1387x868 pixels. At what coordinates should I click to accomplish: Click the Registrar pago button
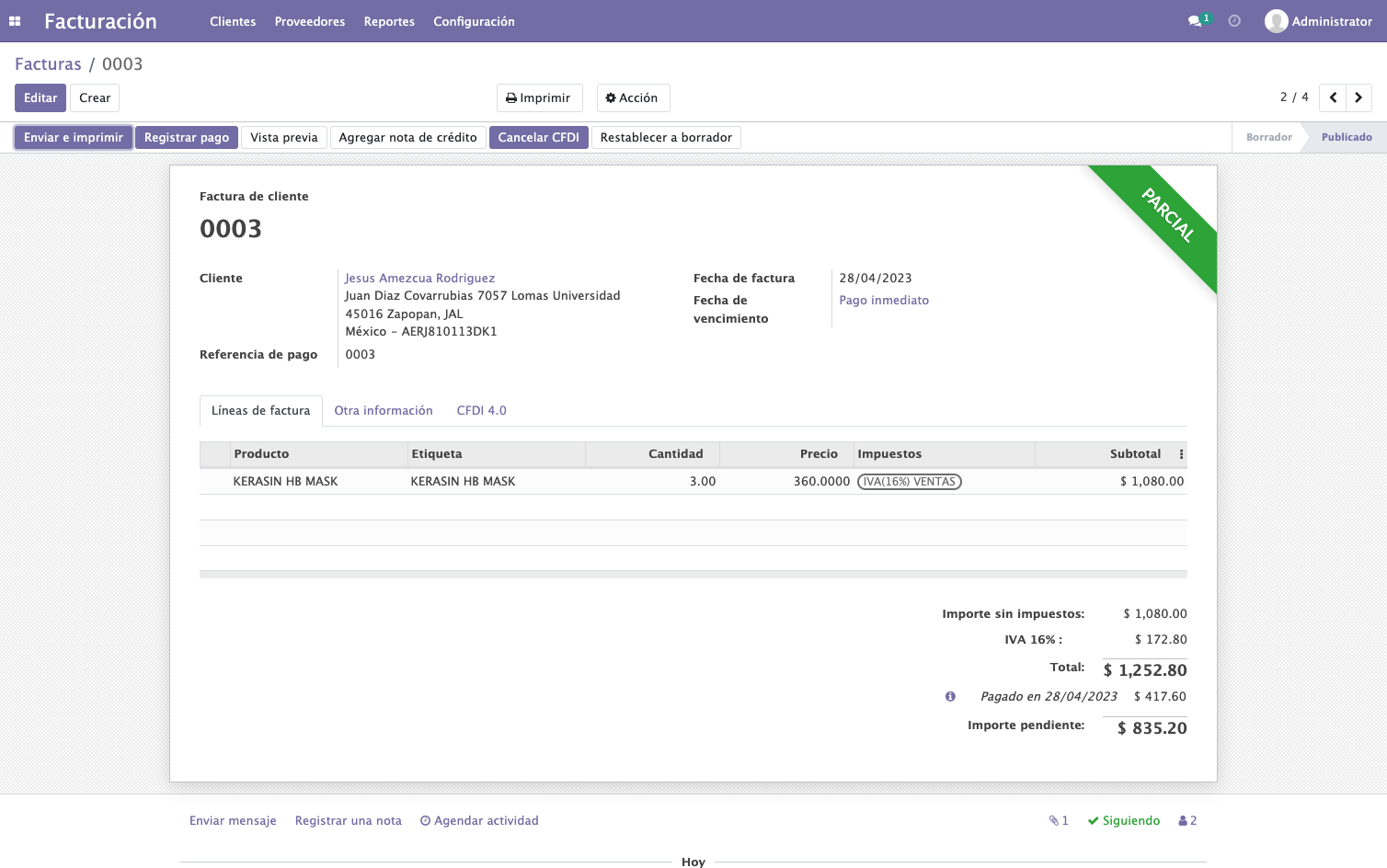point(187,138)
